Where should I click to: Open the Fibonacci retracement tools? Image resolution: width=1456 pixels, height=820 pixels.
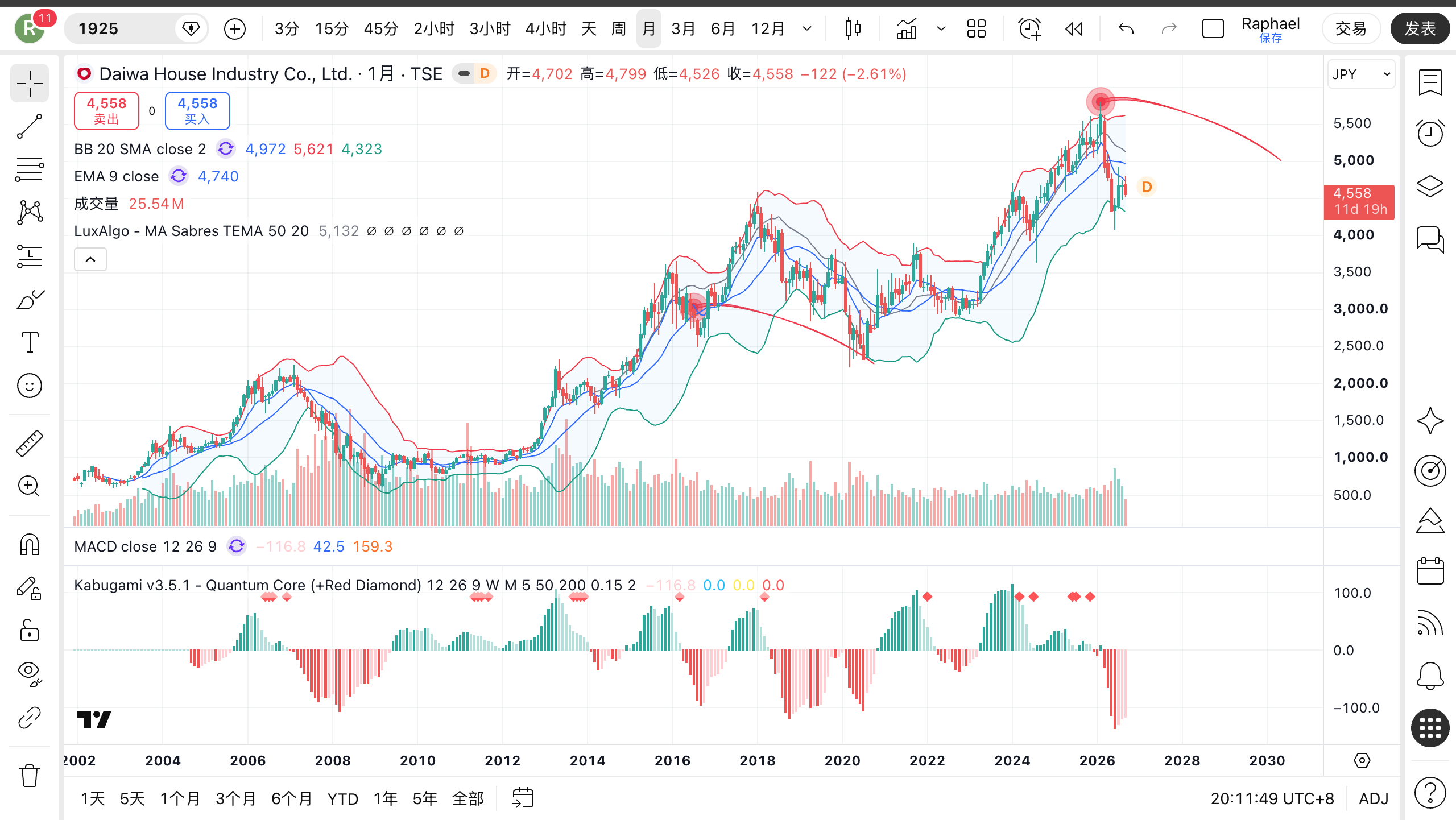tap(30, 169)
